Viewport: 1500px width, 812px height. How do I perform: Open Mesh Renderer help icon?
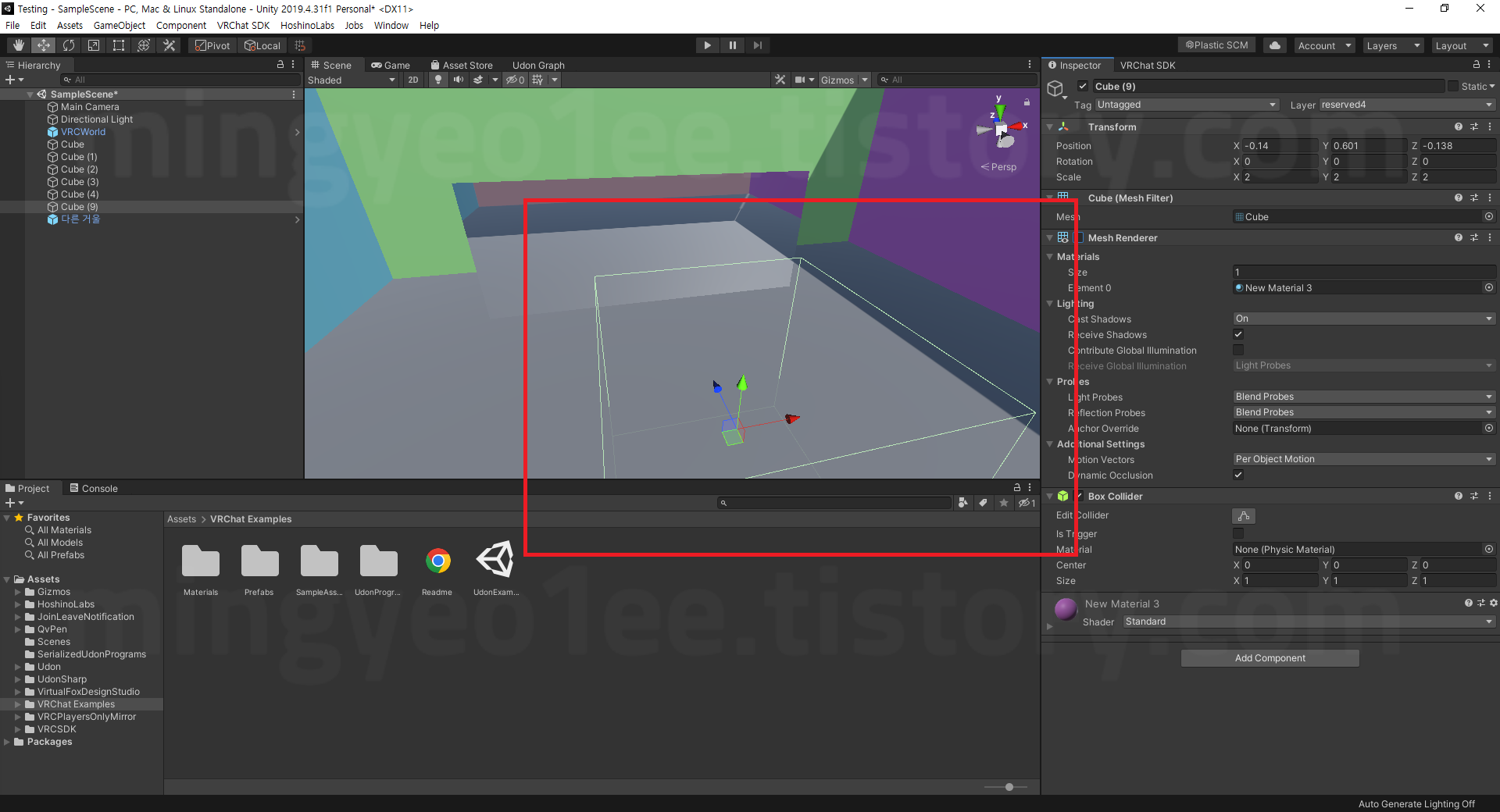coord(1458,237)
